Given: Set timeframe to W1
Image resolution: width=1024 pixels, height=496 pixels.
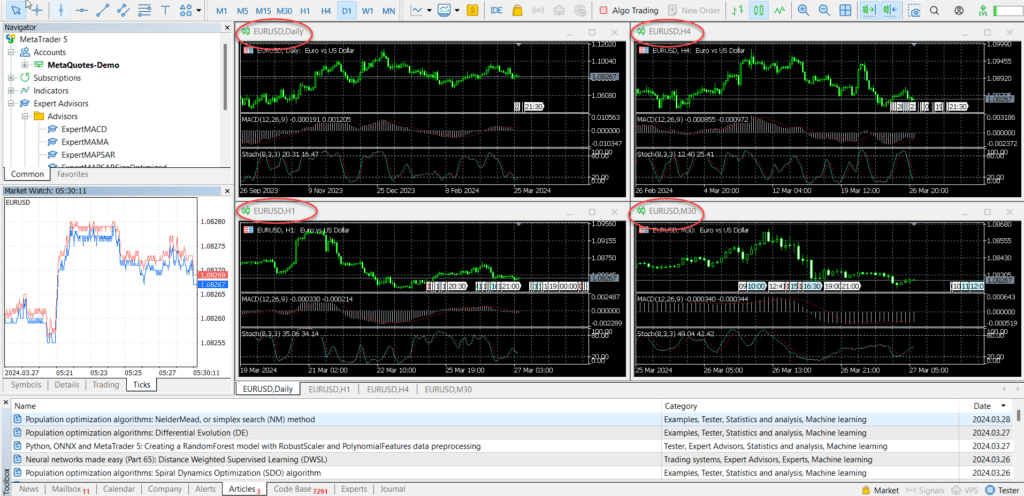Looking at the screenshot, I should point(368,10).
